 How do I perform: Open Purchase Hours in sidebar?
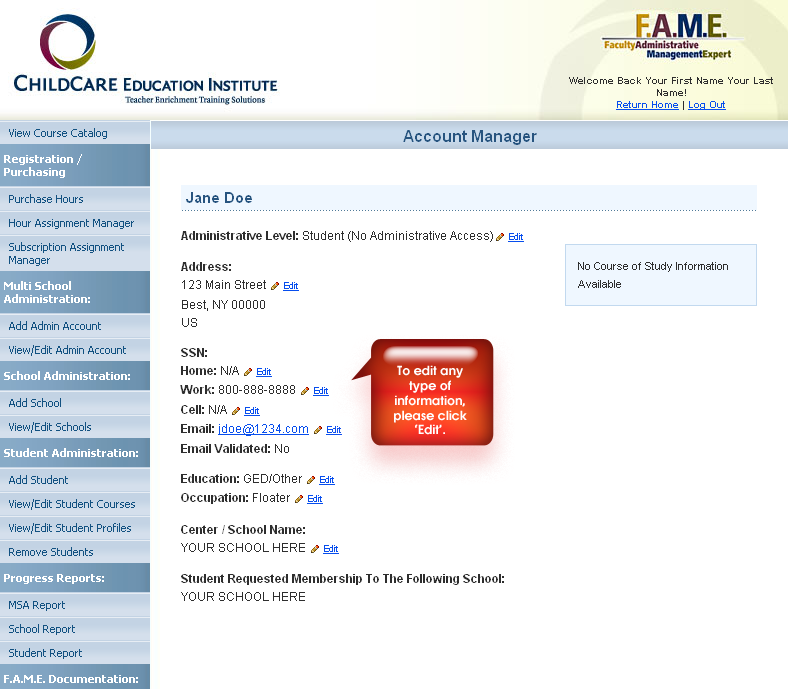[75, 199]
